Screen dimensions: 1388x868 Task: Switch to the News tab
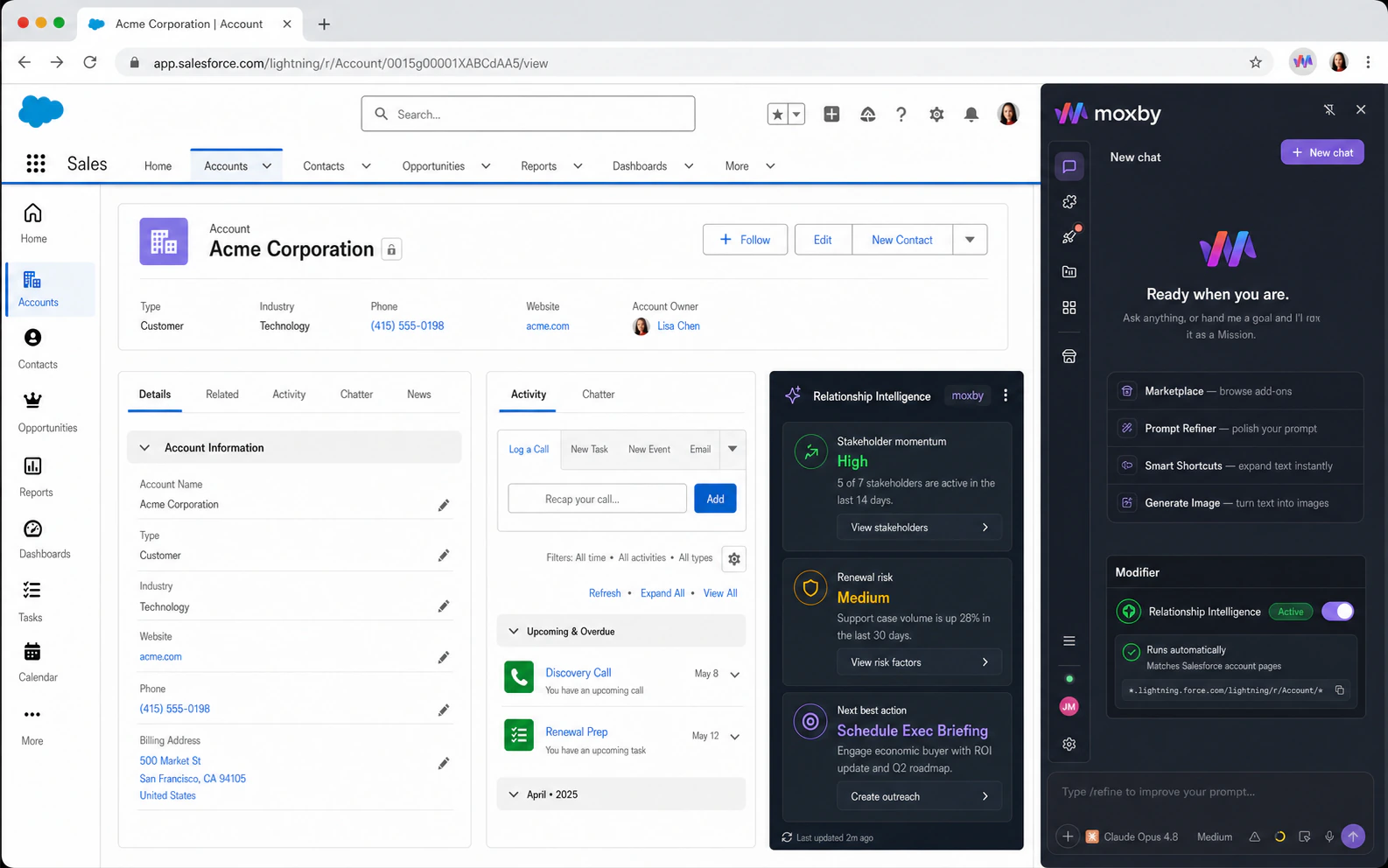pyautogui.click(x=419, y=395)
